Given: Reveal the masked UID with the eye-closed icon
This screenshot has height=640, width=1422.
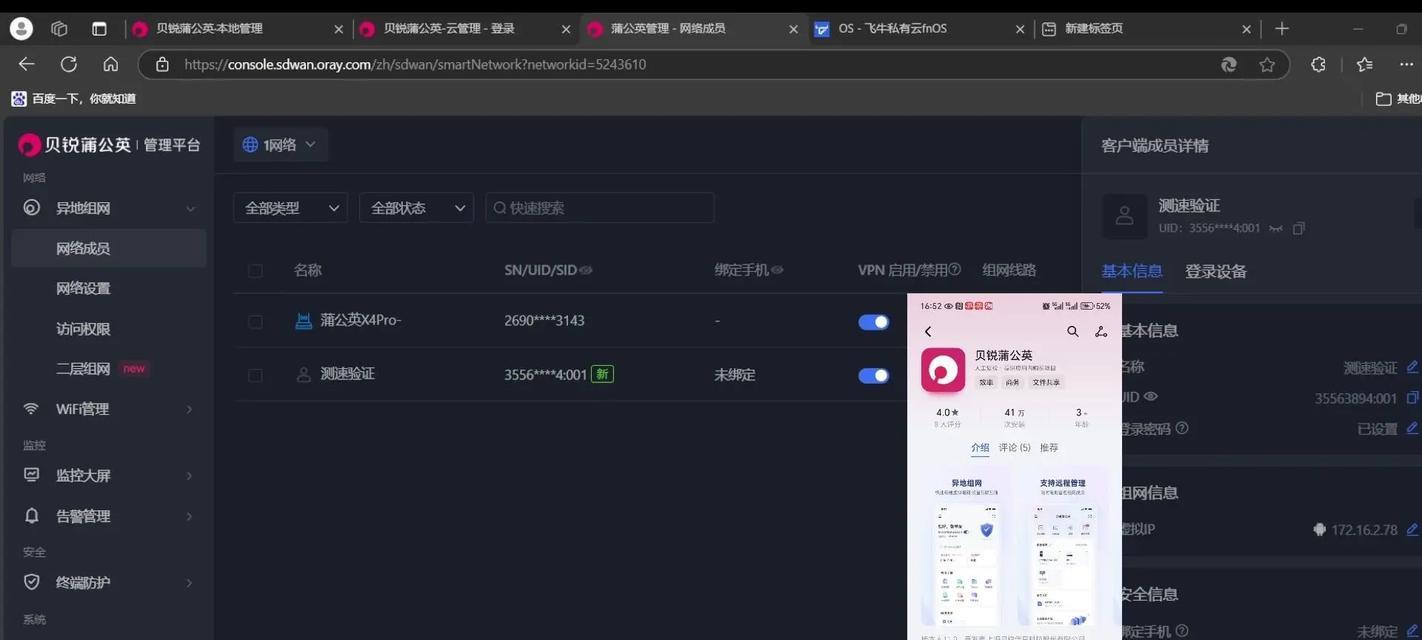Looking at the screenshot, I should [x=1276, y=228].
